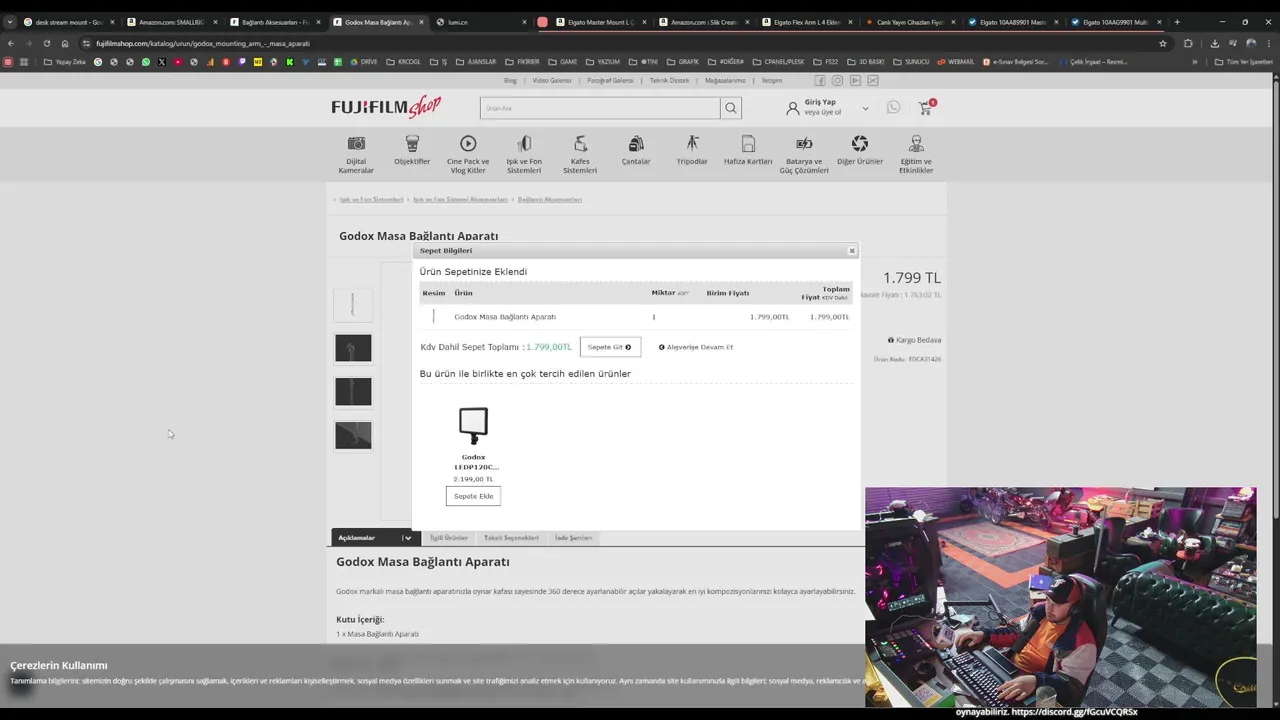Click Bağlantı Aksesuarları breadcrumb link
This screenshot has width=1280, height=720.
[550, 200]
